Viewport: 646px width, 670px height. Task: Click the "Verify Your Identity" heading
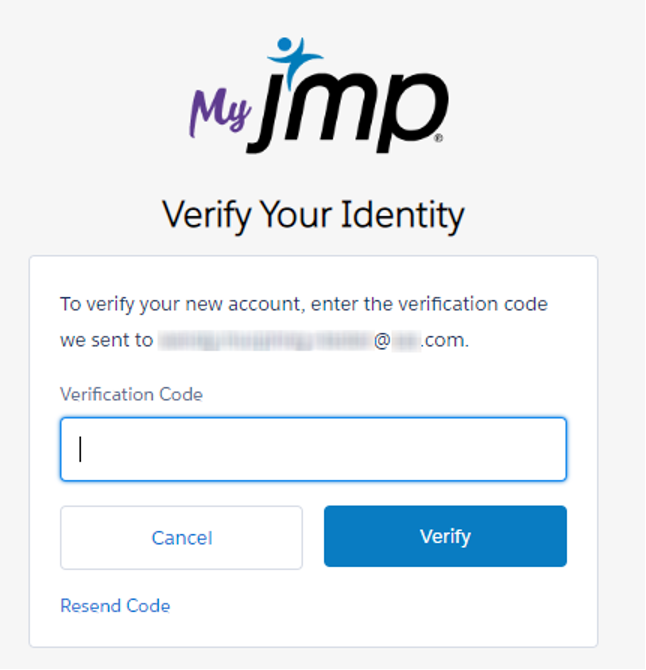pyautogui.click(x=313, y=214)
